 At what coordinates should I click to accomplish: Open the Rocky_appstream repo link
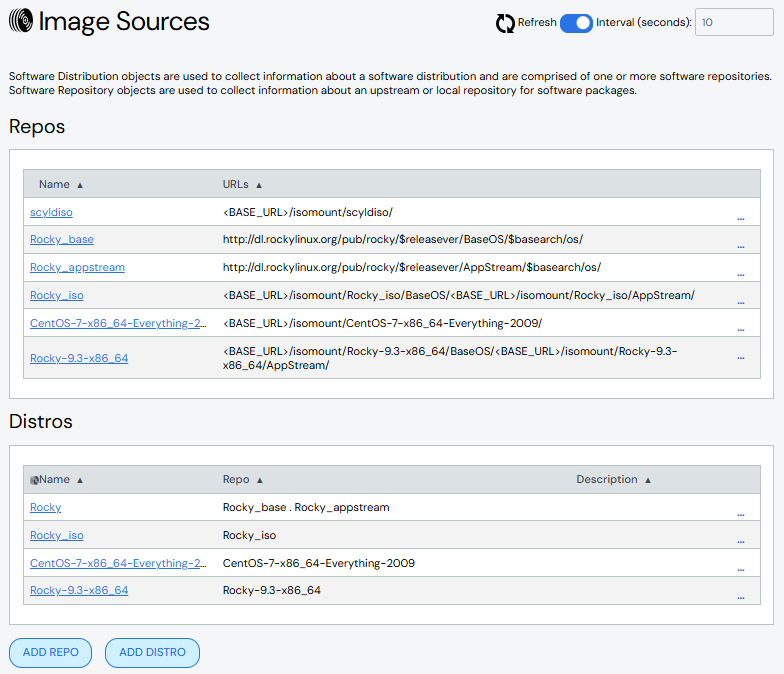pos(77,268)
